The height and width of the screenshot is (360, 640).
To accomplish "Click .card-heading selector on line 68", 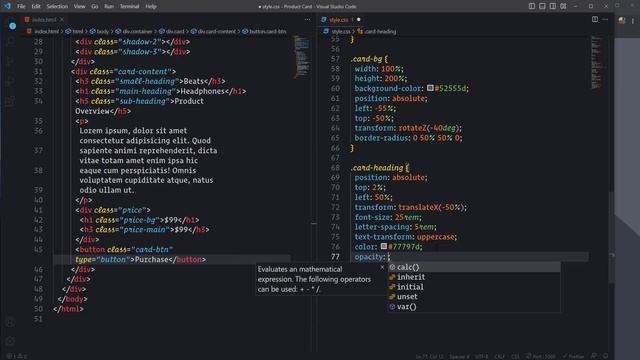I will pyautogui.click(x=377, y=168).
